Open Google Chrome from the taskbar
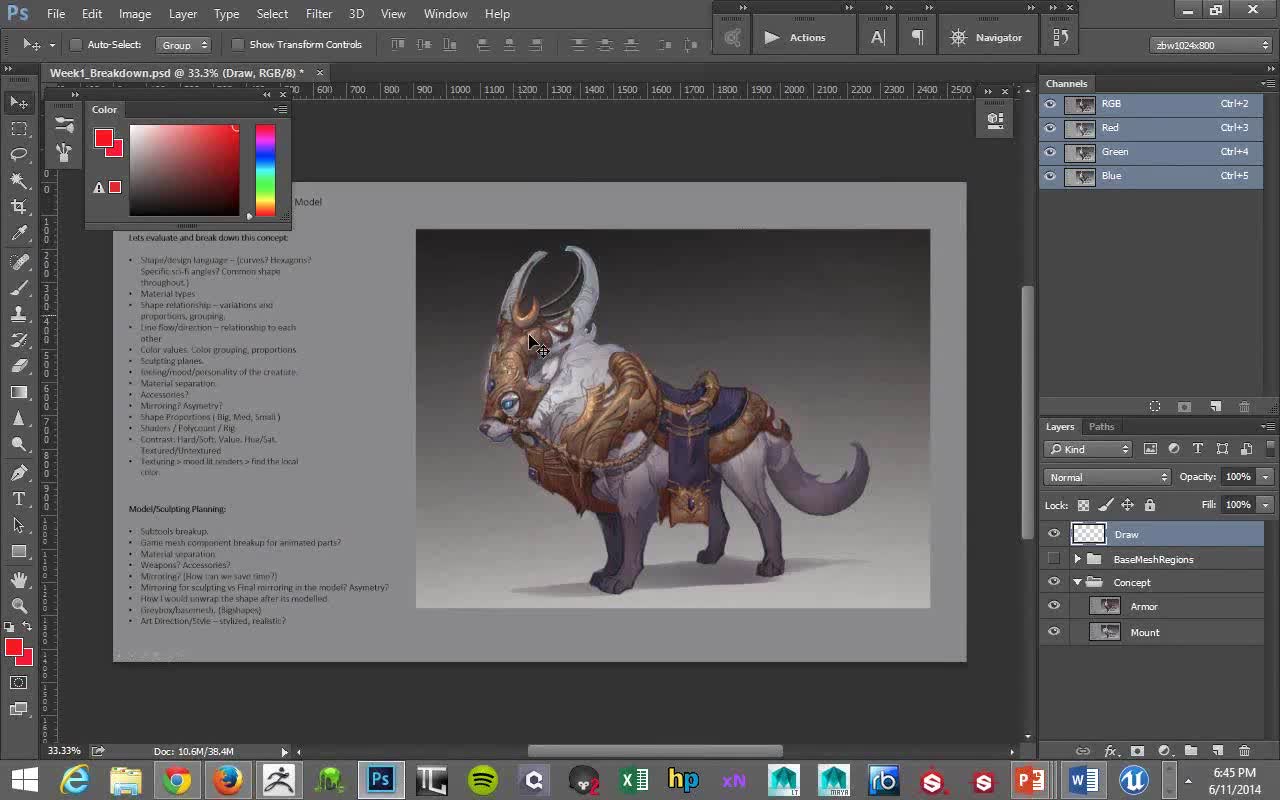 point(177,779)
